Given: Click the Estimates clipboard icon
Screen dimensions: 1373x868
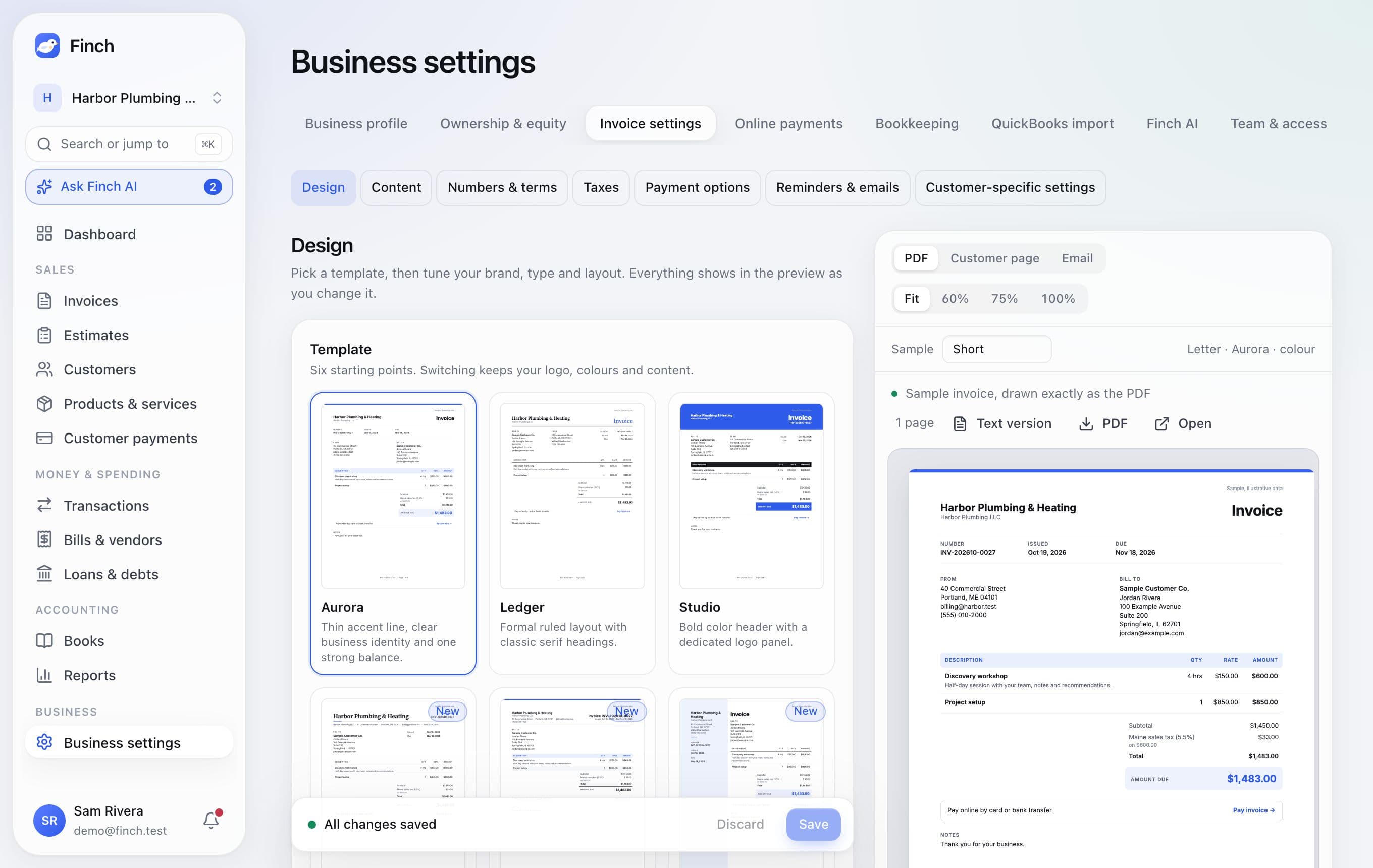Looking at the screenshot, I should 44,335.
